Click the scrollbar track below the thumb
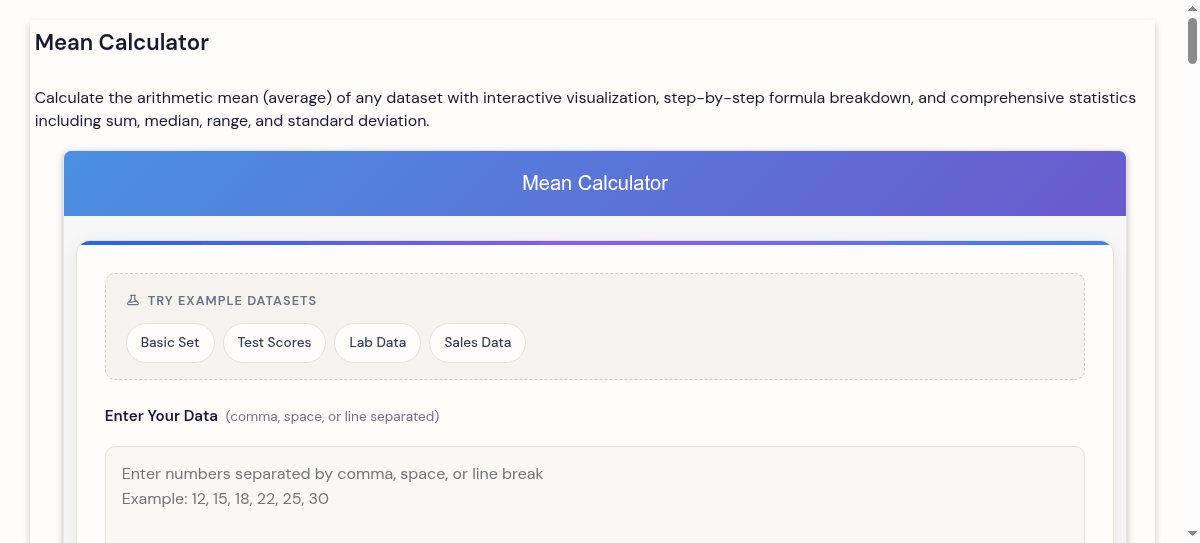Image resolution: width=1200 pixels, height=543 pixels. coord(1192,300)
